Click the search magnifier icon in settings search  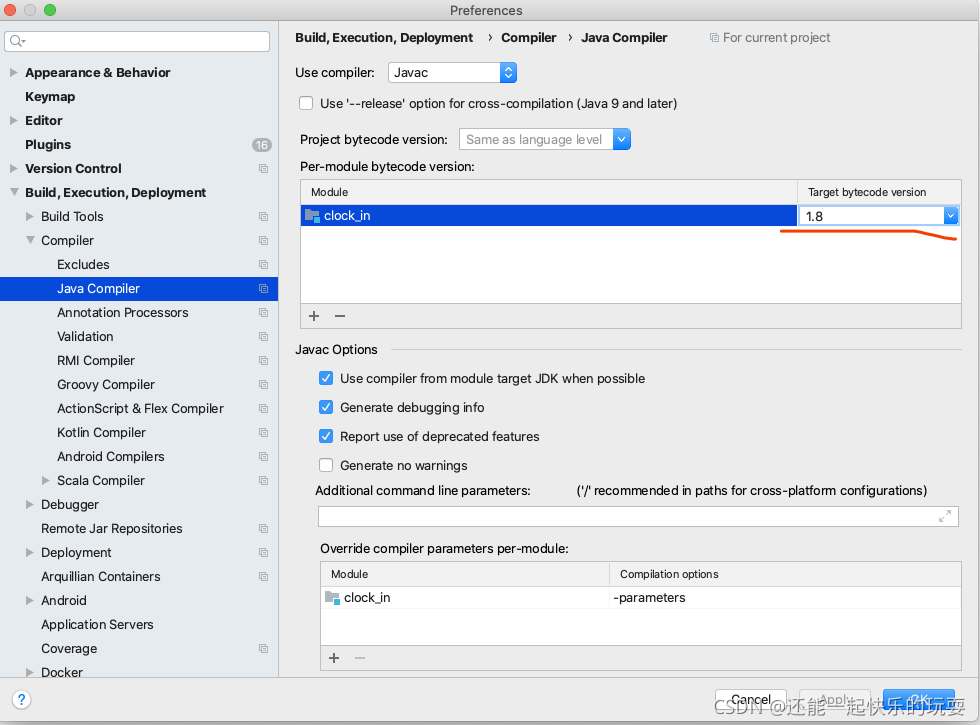[17, 41]
